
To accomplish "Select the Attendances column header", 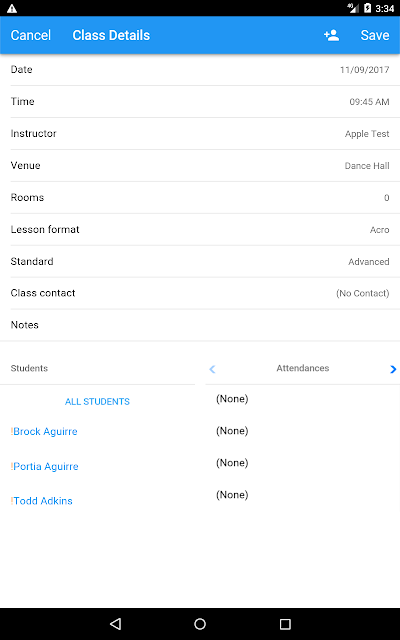I will (302, 368).
